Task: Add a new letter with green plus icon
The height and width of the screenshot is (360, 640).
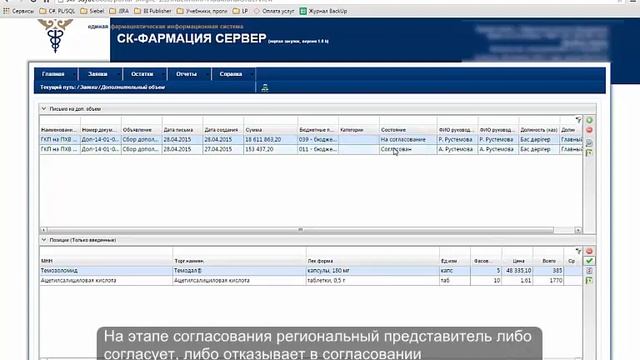Action: point(589,120)
